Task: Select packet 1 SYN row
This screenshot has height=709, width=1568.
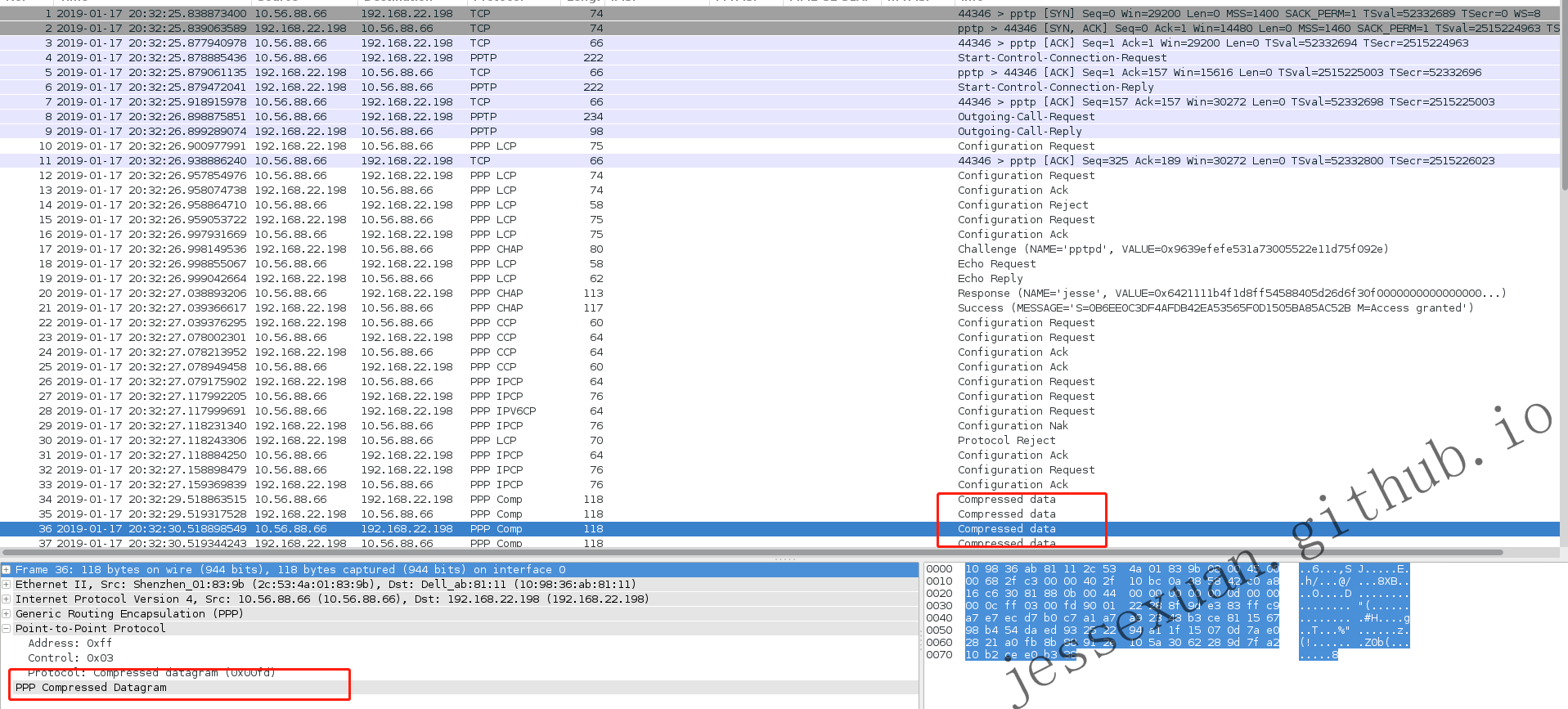Action: (780, 14)
